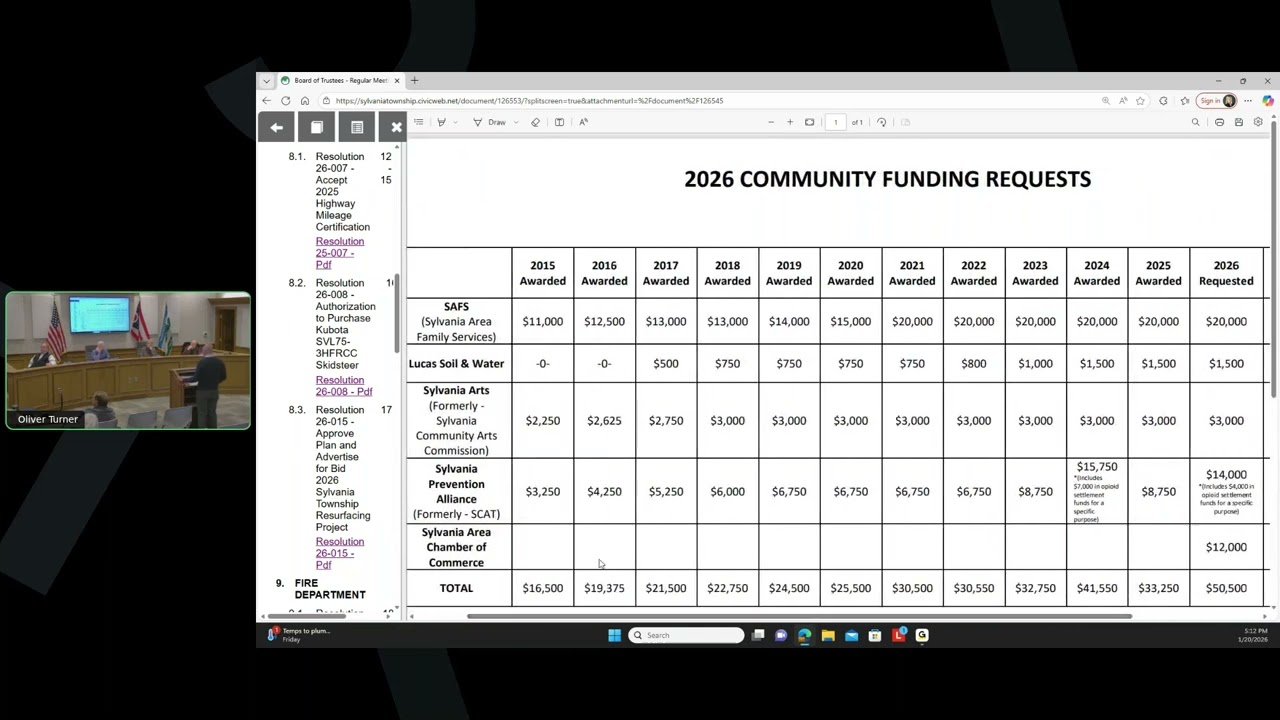This screenshot has width=1280, height=720.
Task: Open the read aloud icon in address bar
Action: pyautogui.click(x=1123, y=101)
